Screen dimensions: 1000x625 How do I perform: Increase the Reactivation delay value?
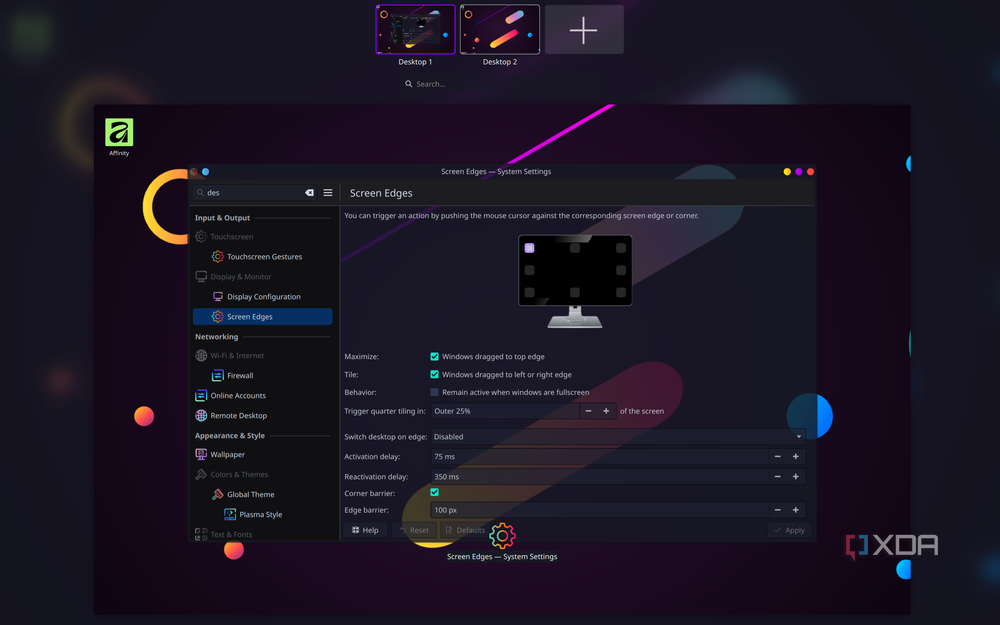(796, 476)
